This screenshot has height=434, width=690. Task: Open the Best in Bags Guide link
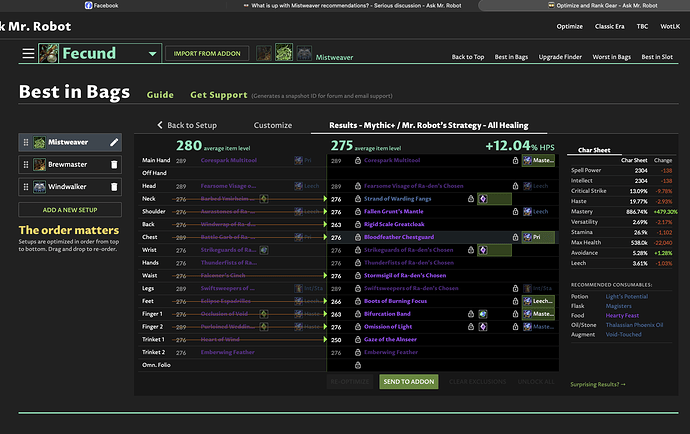[x=160, y=95]
